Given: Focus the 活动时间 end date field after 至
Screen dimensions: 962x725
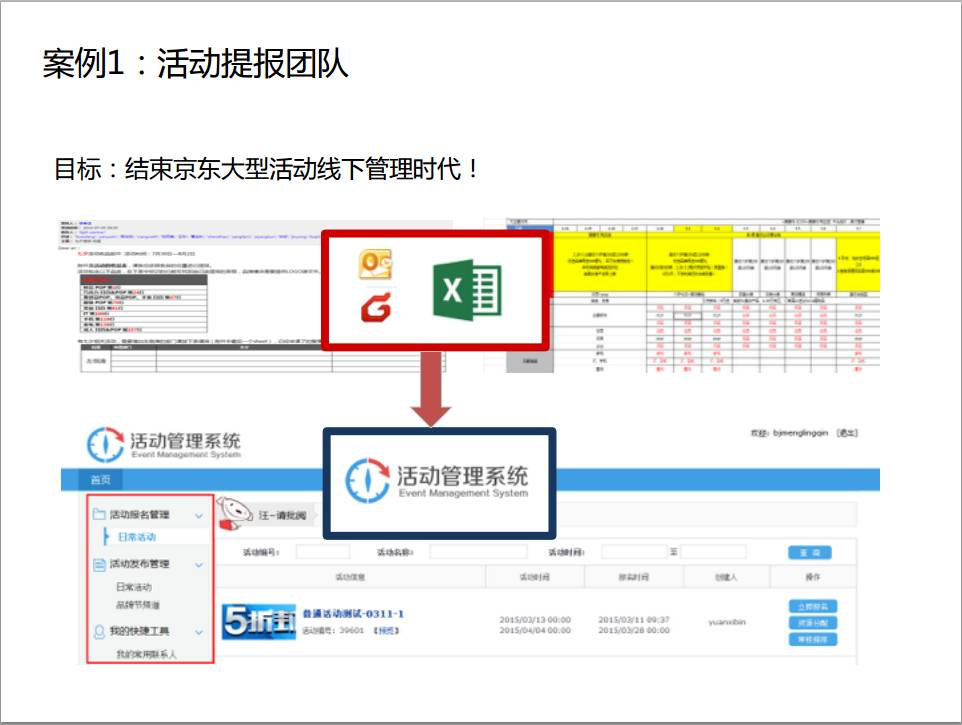Looking at the screenshot, I should 713,552.
